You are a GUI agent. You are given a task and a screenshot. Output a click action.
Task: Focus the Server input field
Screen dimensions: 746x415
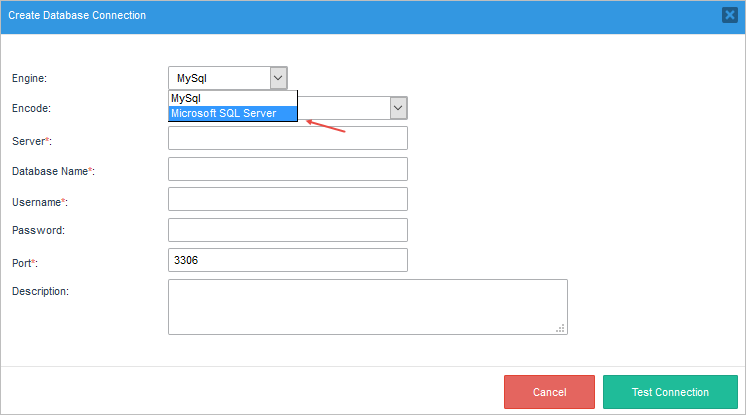288,139
